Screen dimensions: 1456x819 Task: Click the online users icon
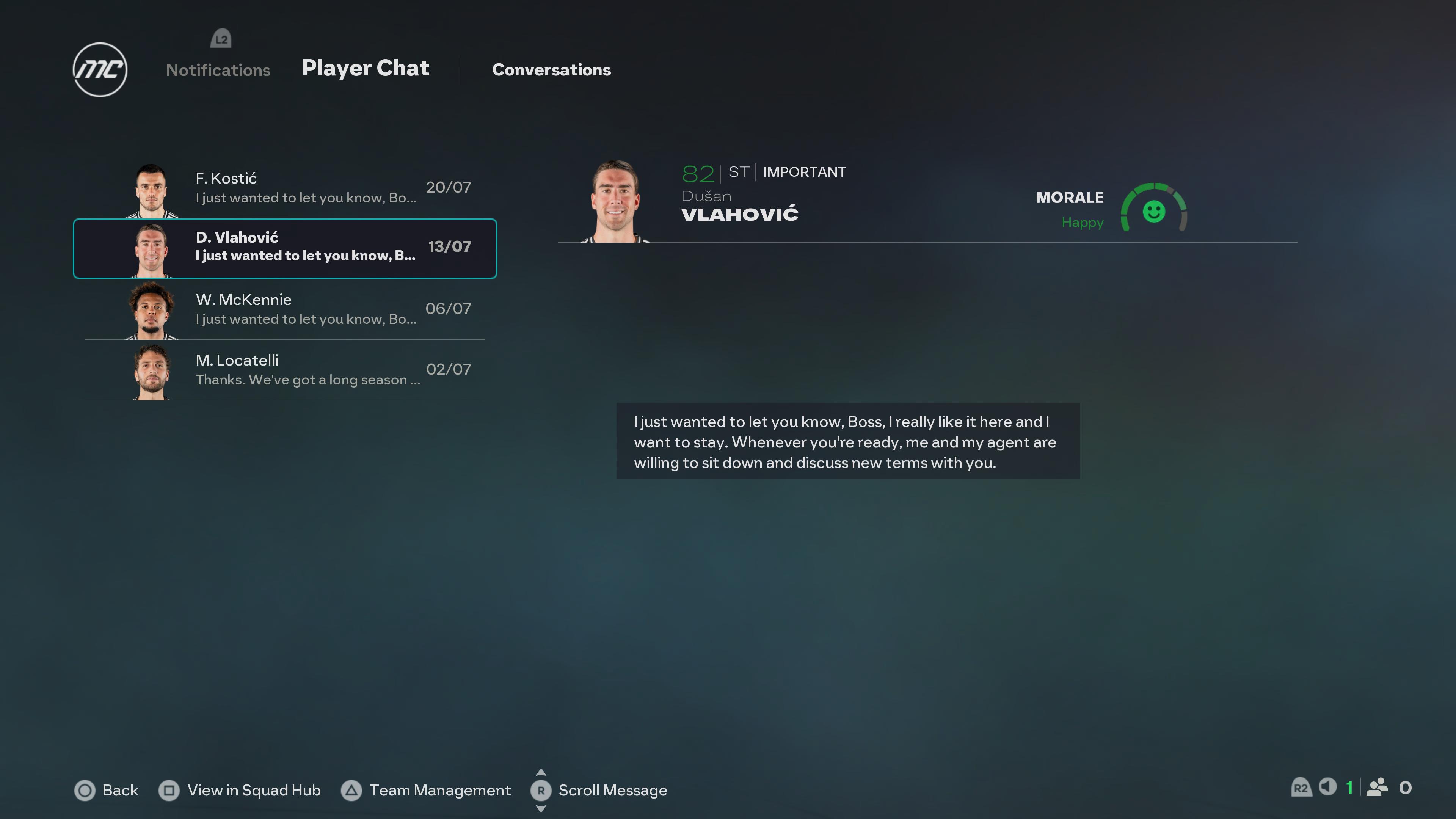1377,788
